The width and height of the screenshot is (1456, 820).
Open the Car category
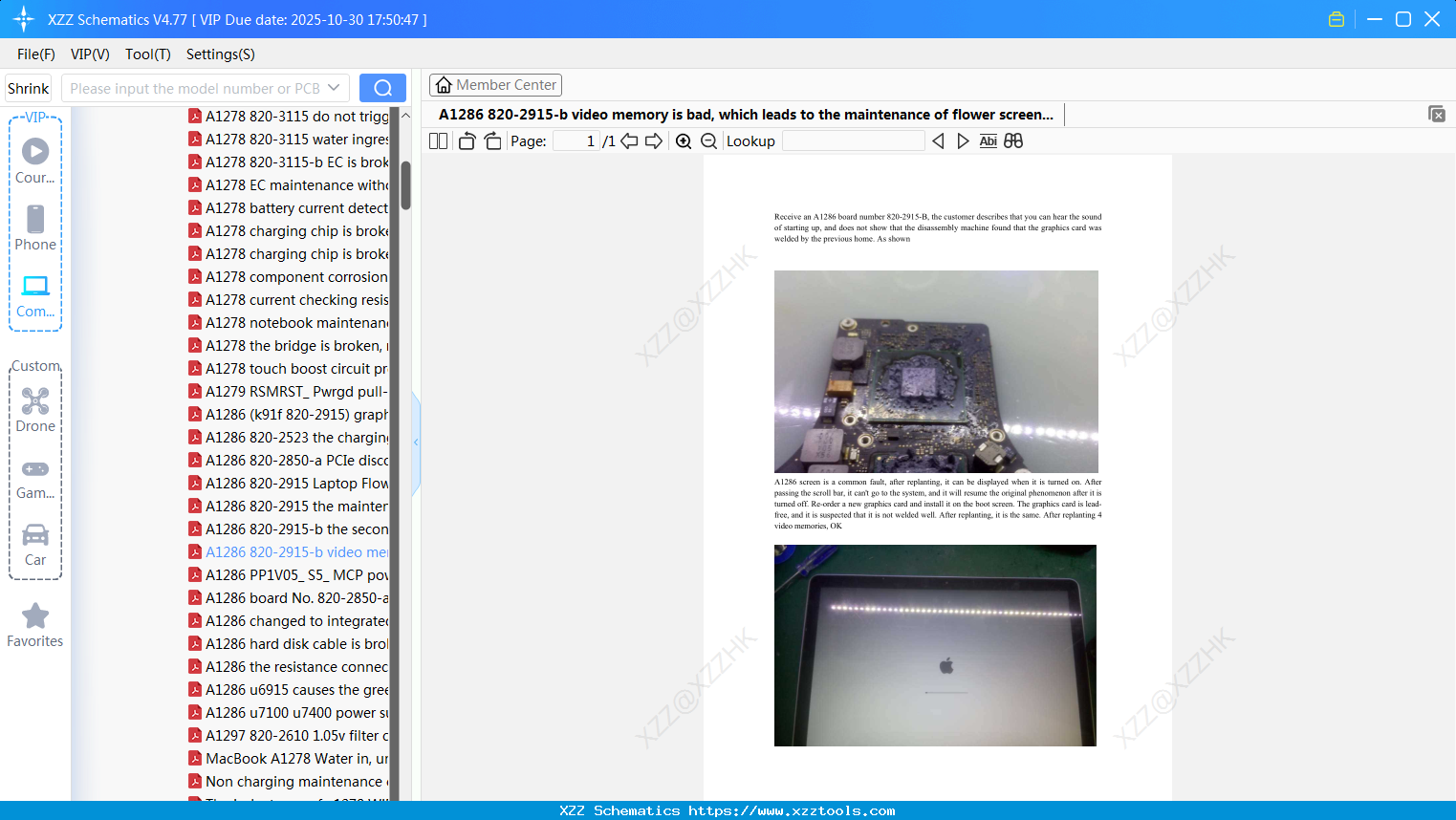(x=35, y=545)
